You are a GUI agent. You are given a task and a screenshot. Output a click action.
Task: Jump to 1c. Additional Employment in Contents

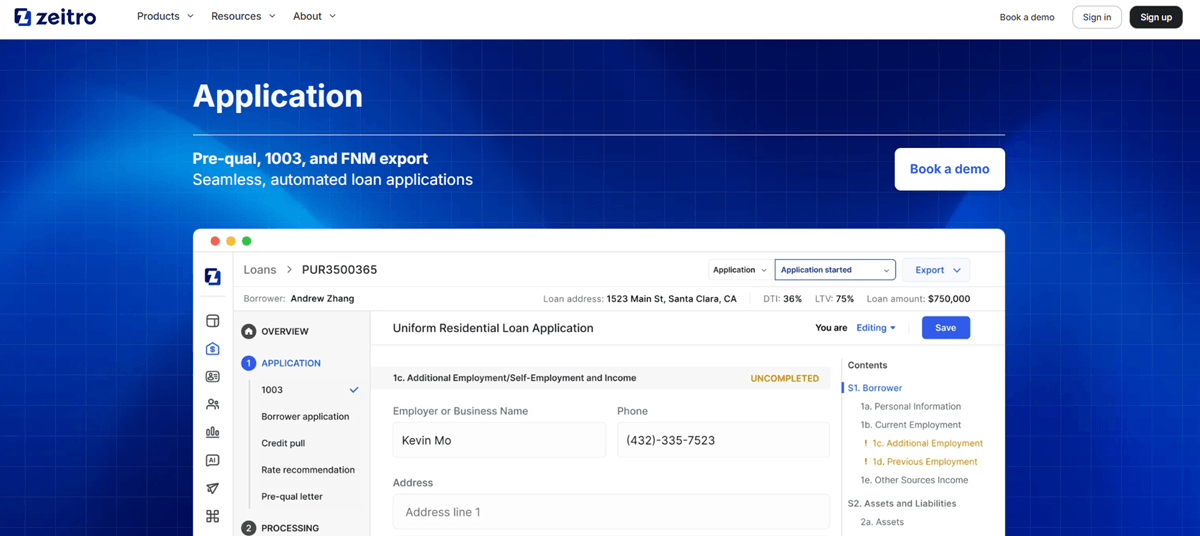[x=927, y=443]
